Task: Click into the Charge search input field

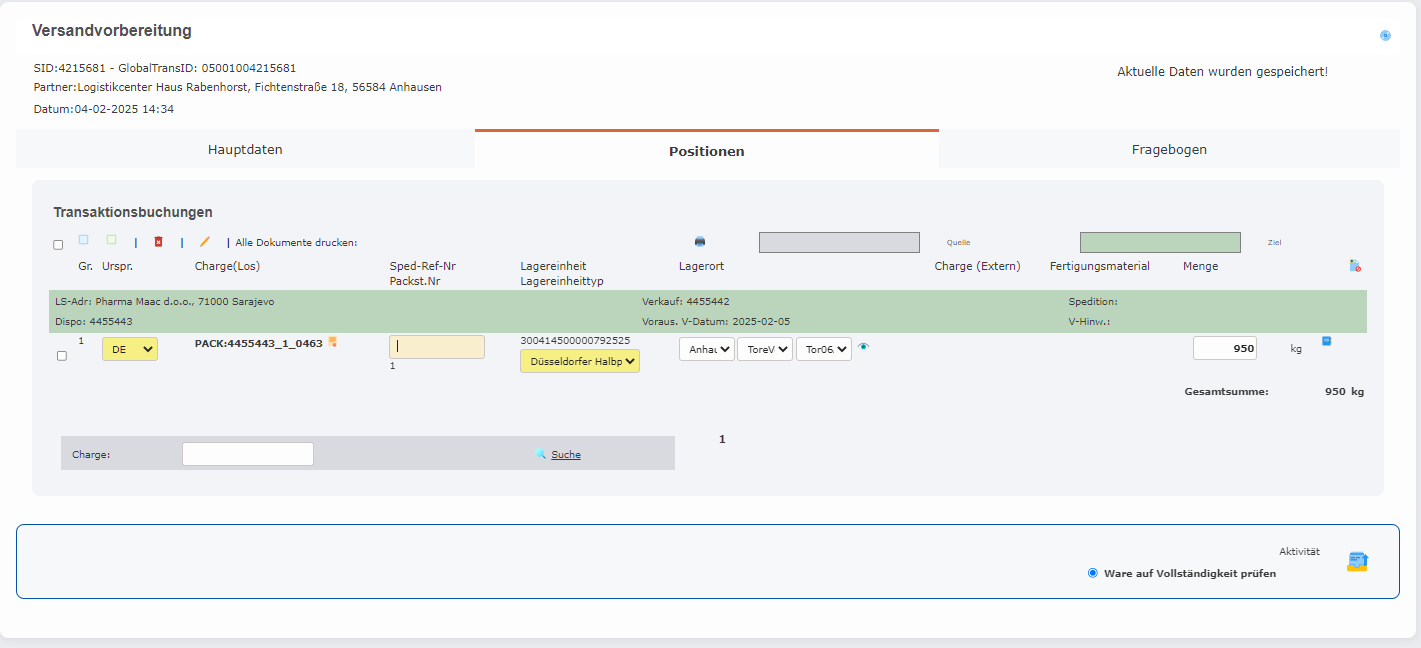Action: (248, 454)
